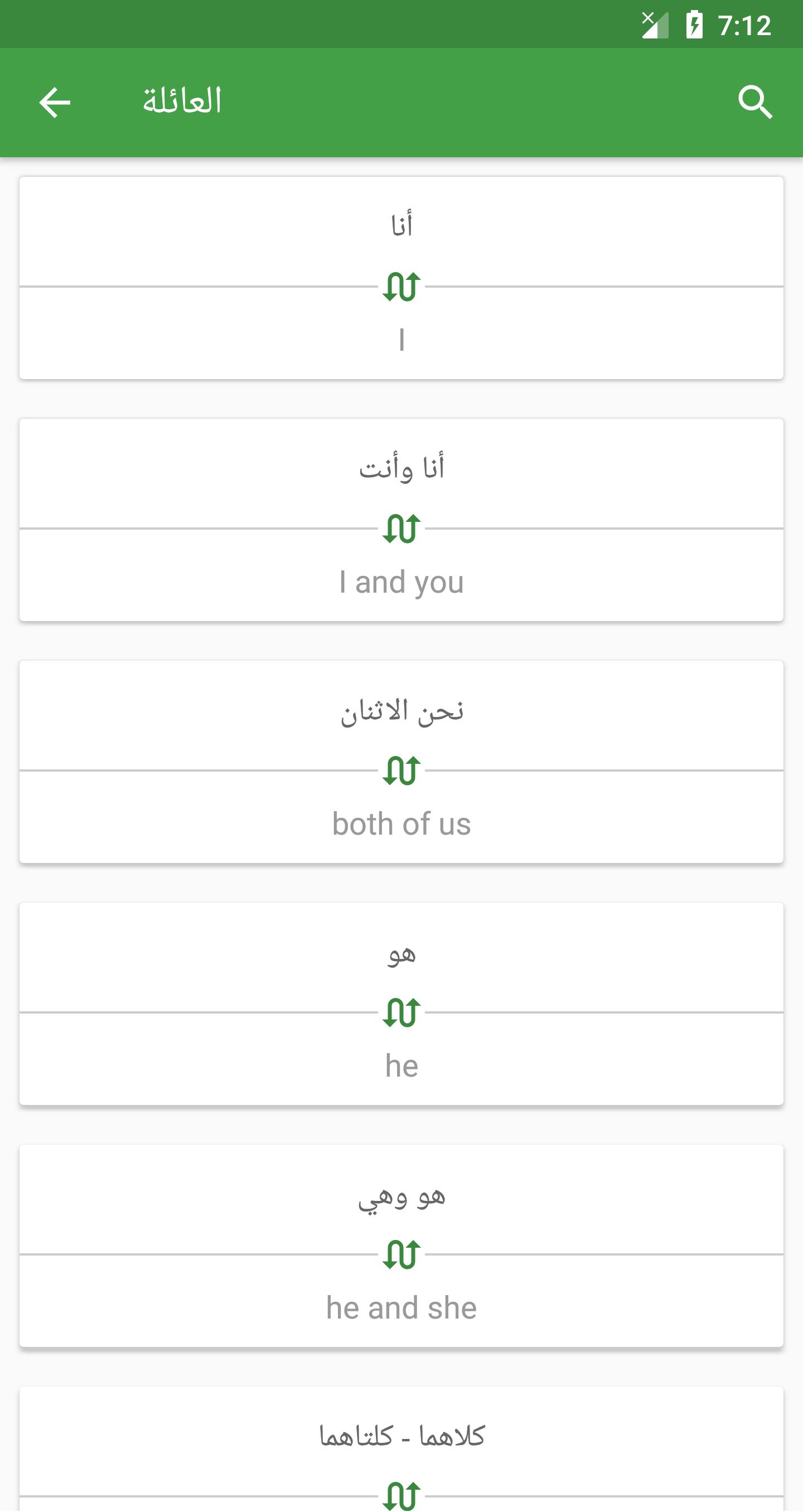Tap the English word 'he'
This screenshot has width=803, height=1512.
tap(401, 1065)
